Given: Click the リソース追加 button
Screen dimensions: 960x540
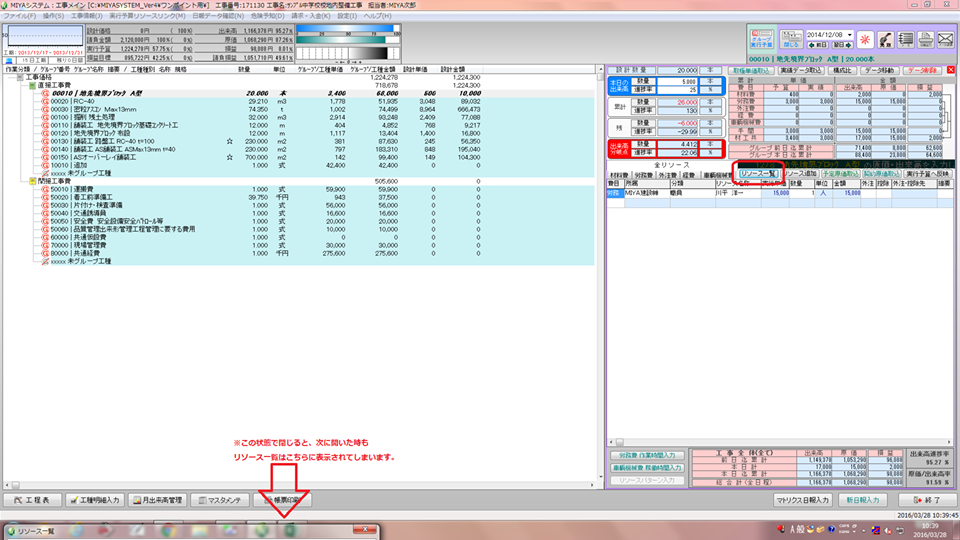Looking at the screenshot, I should tap(800, 174).
